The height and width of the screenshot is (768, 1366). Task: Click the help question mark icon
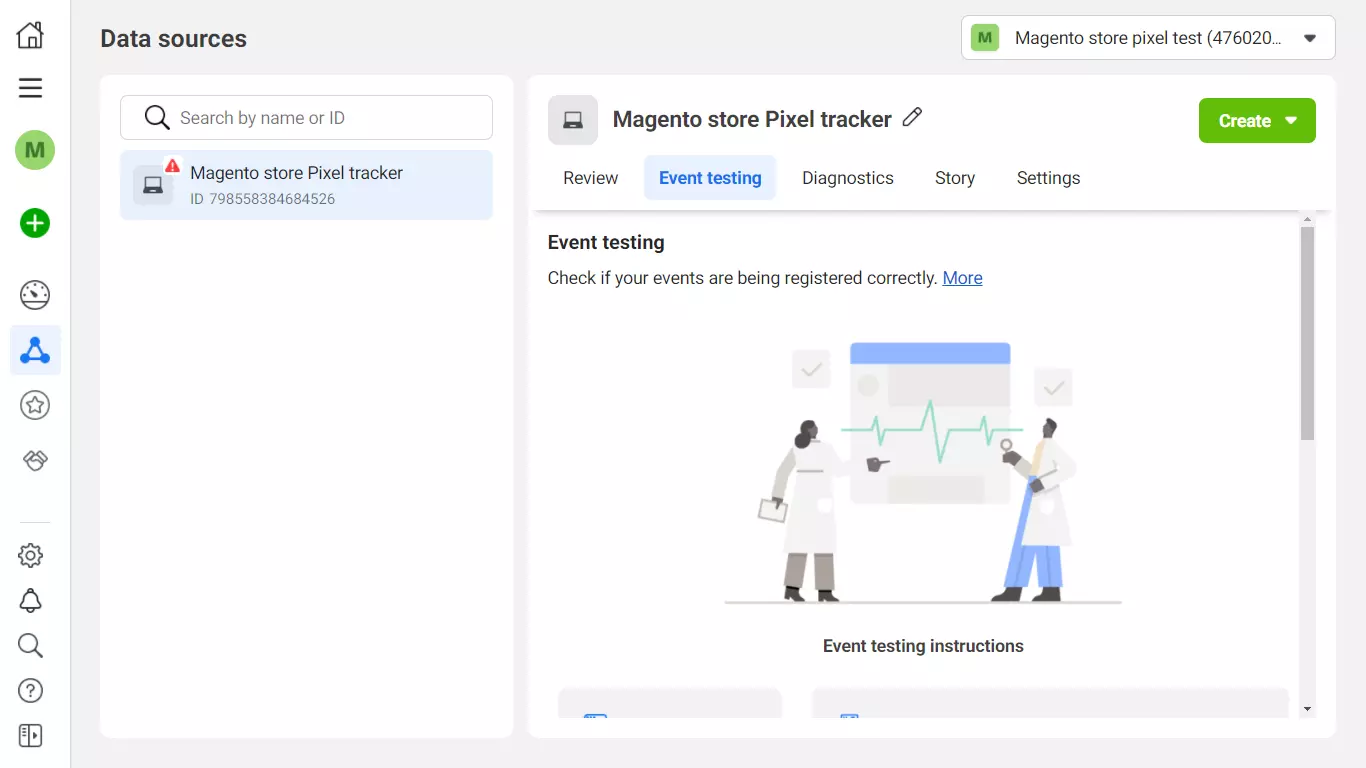click(x=31, y=690)
